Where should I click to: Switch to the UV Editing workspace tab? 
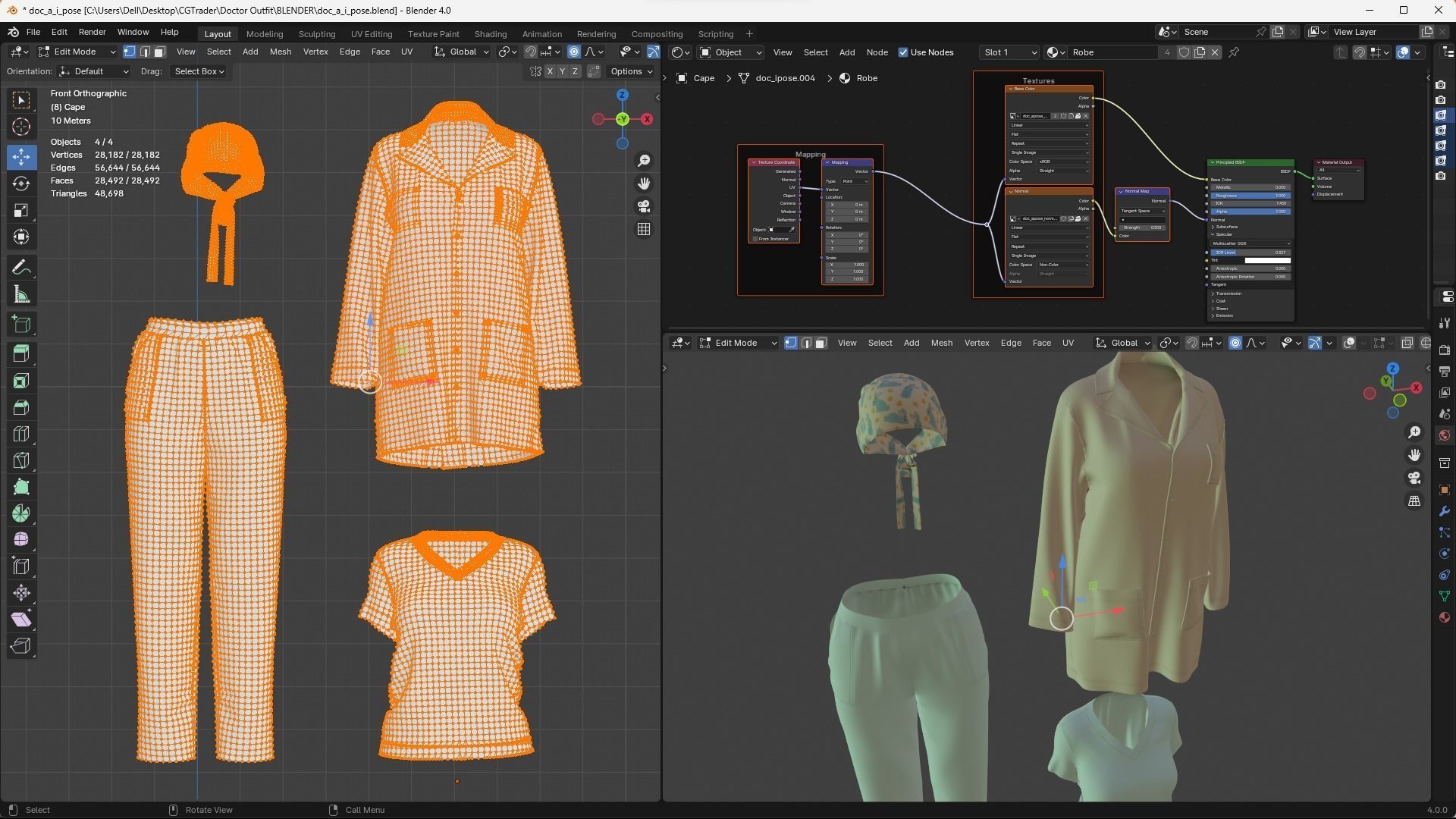(x=372, y=34)
